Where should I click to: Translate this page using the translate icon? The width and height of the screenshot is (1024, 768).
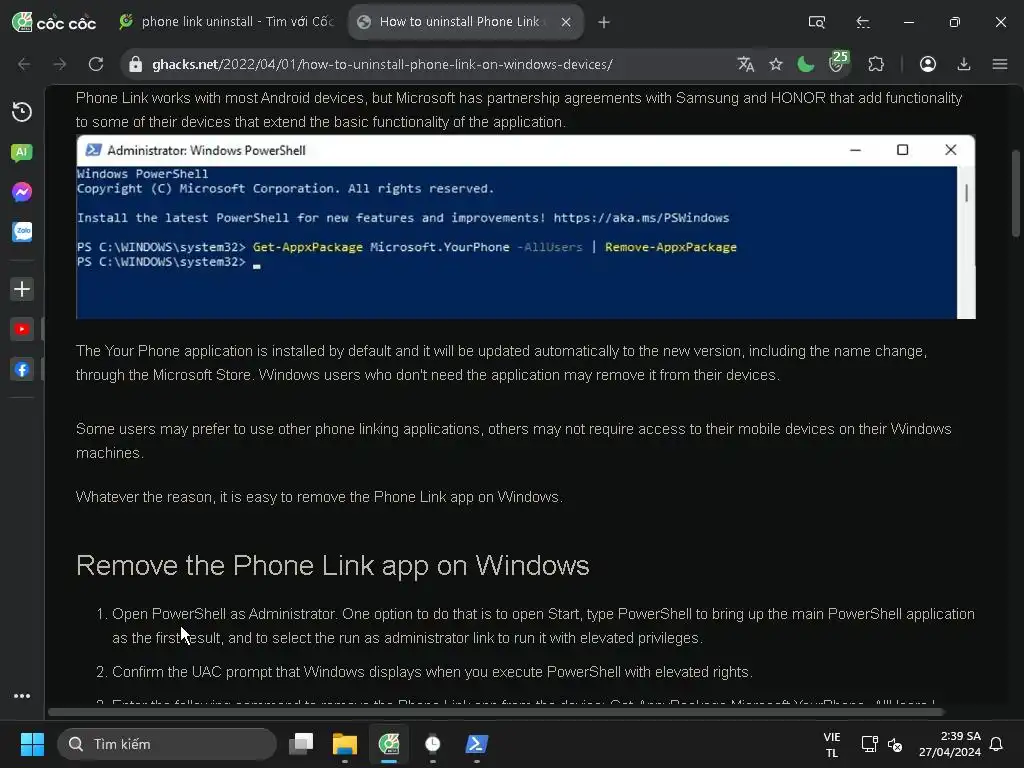coord(746,64)
